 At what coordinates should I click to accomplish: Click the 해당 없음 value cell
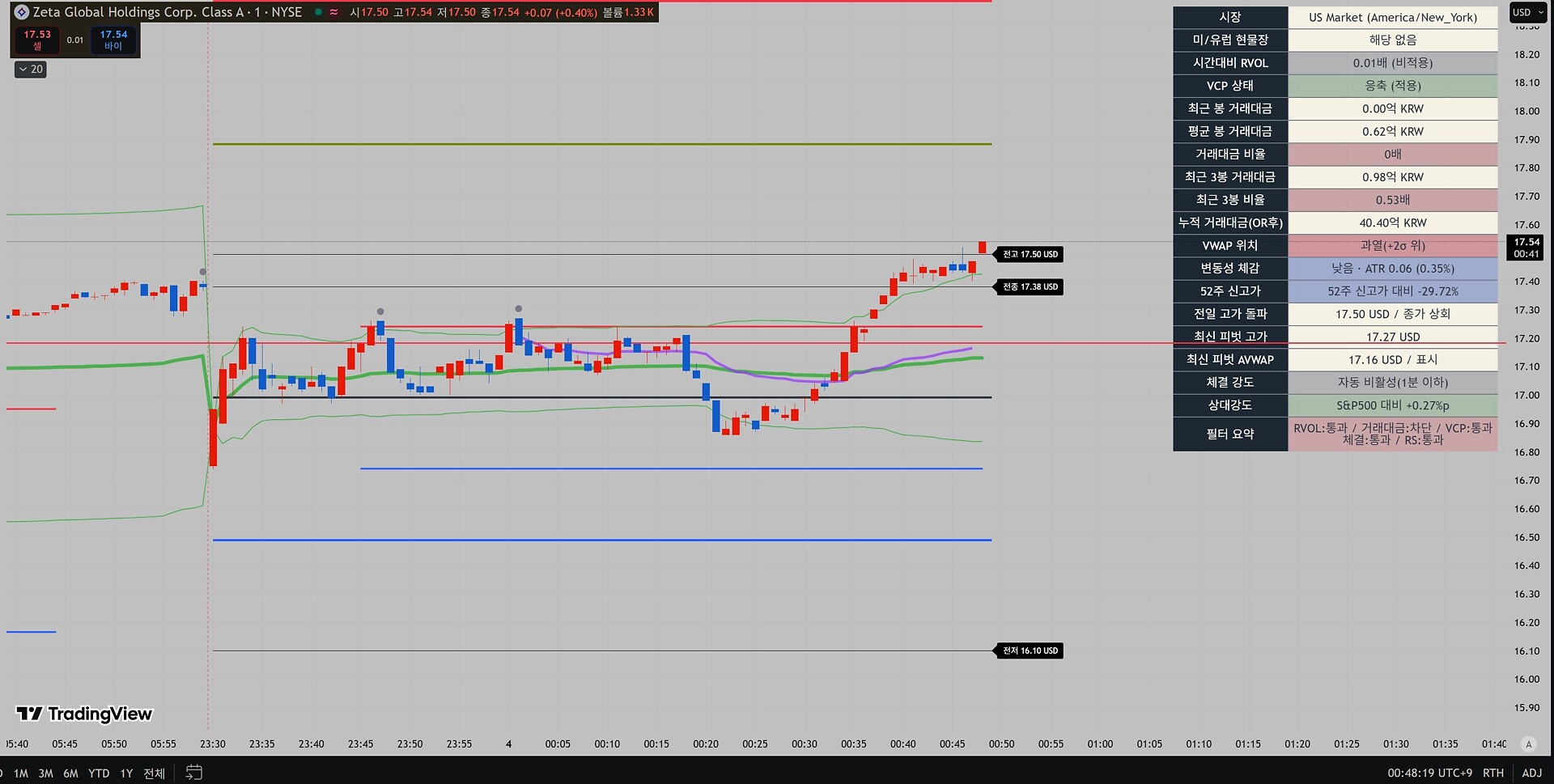(x=1393, y=40)
